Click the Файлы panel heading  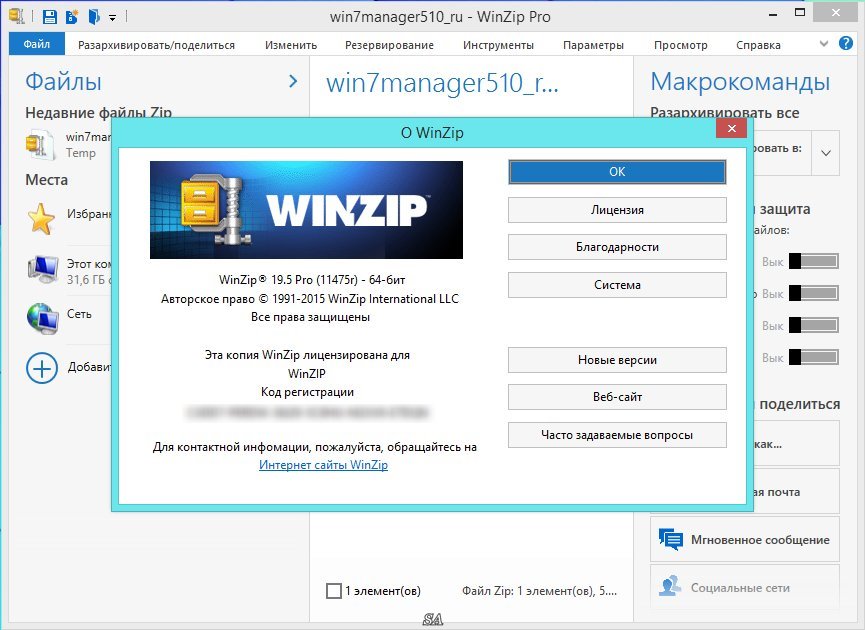[x=63, y=82]
